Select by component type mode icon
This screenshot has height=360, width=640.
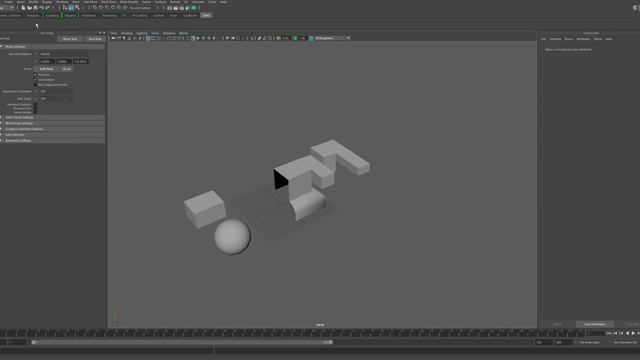click(77, 8)
